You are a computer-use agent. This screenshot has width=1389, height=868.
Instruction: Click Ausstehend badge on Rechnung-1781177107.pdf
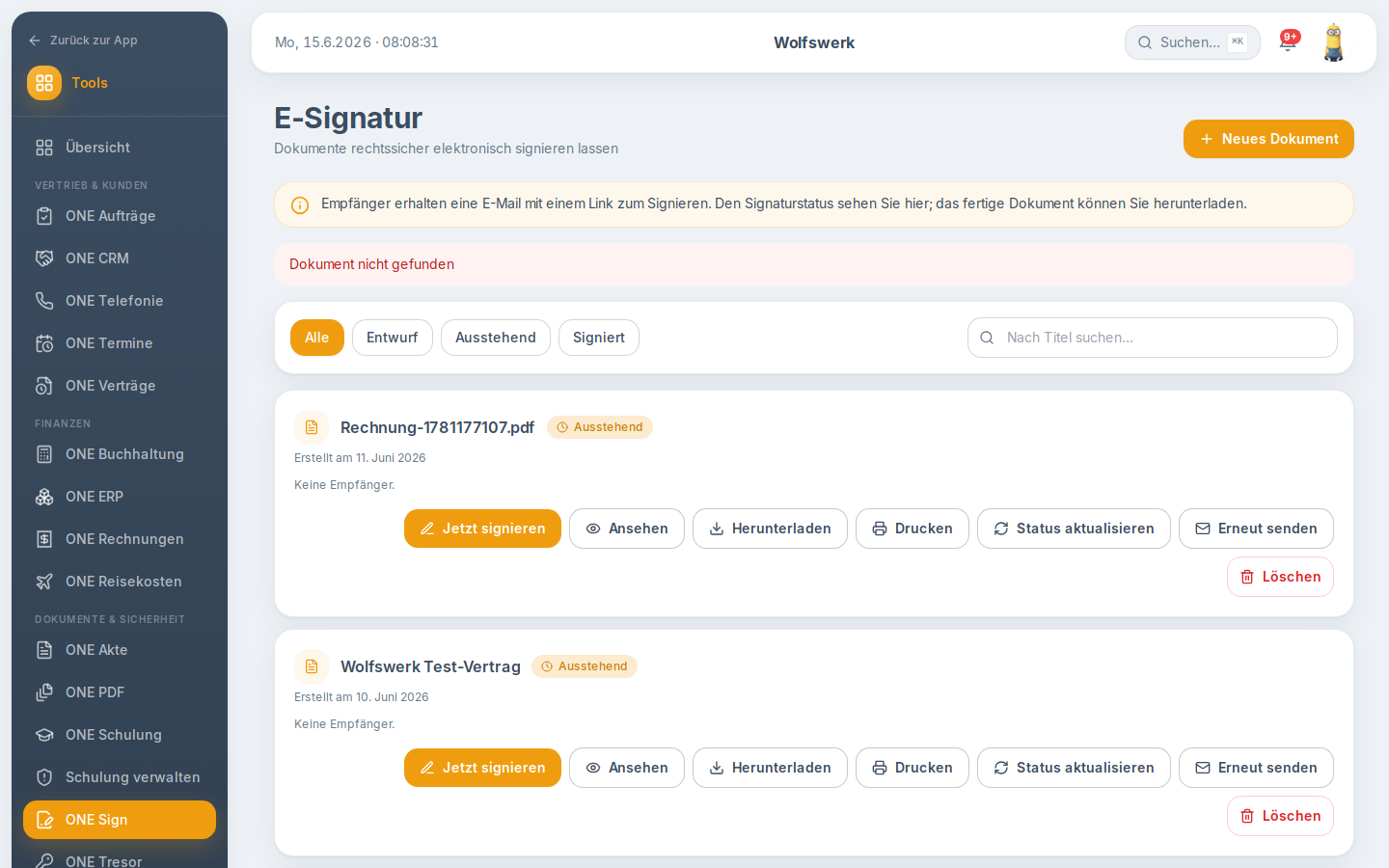[600, 427]
